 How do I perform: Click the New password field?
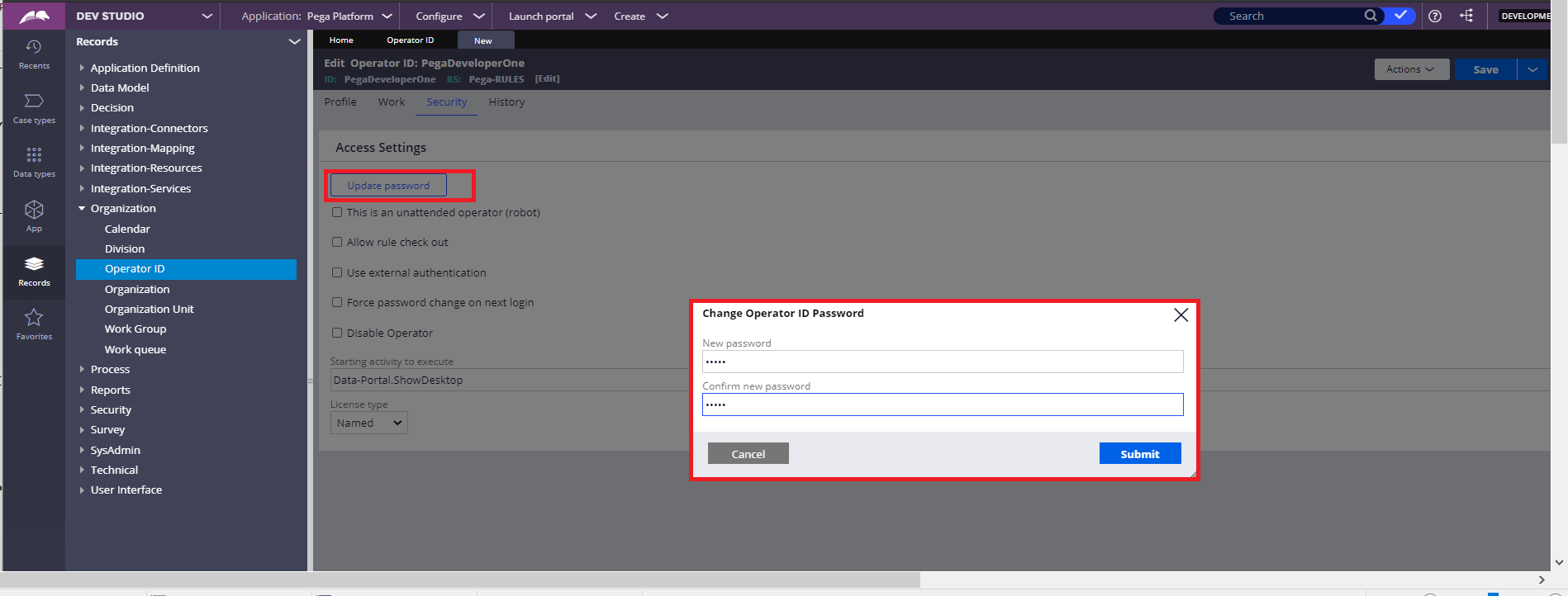point(943,362)
